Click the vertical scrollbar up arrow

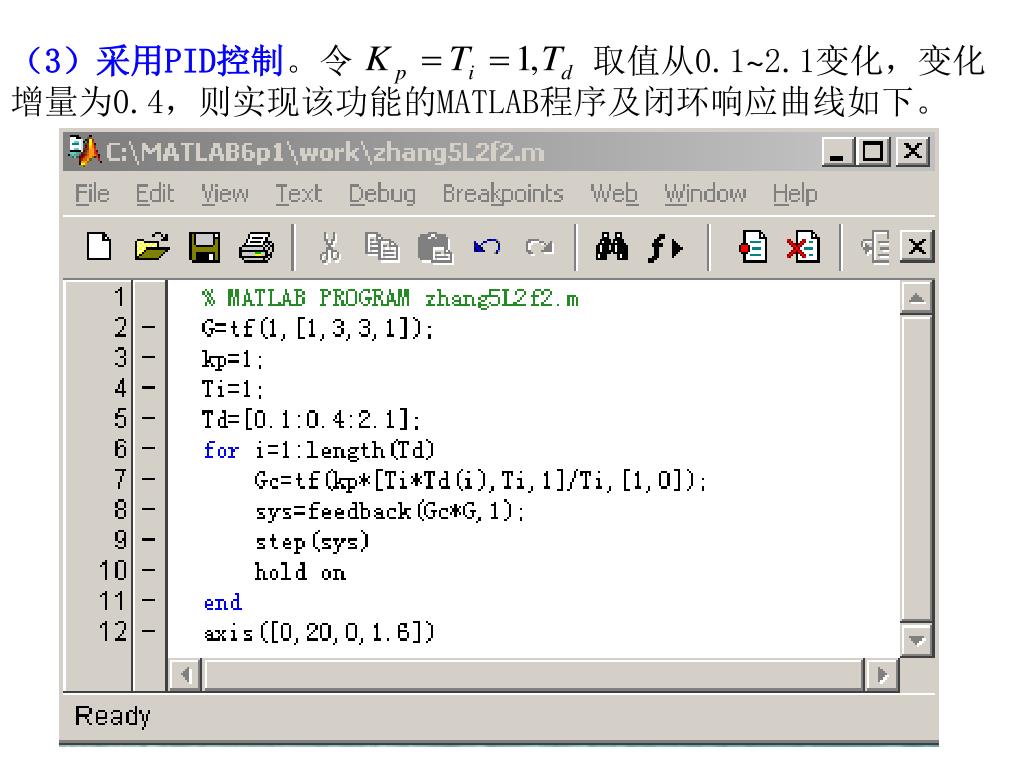916,298
